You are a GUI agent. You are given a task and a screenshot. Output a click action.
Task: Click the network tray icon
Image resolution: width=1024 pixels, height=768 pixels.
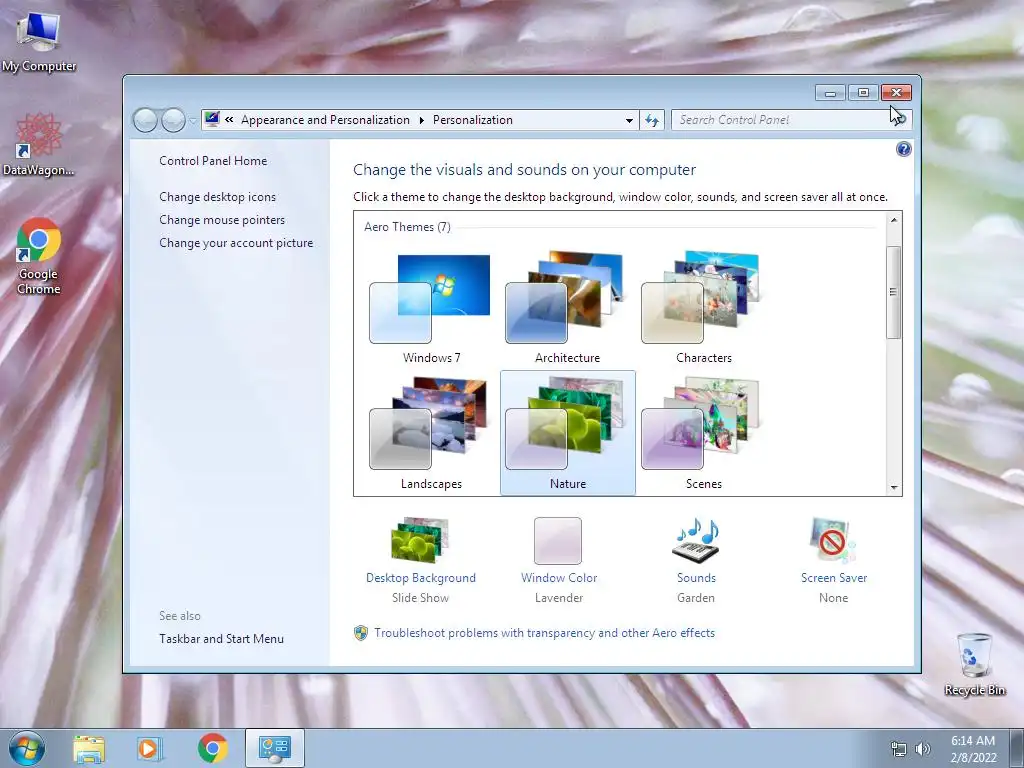(x=899, y=749)
